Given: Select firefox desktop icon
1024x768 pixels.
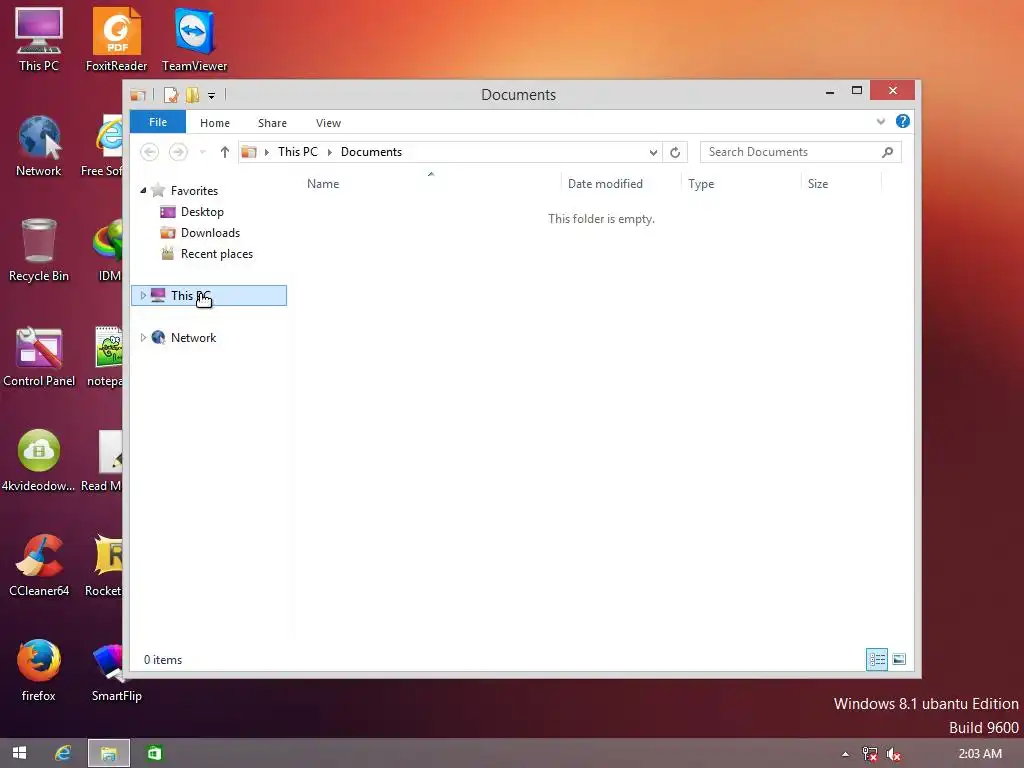Looking at the screenshot, I should [x=39, y=671].
